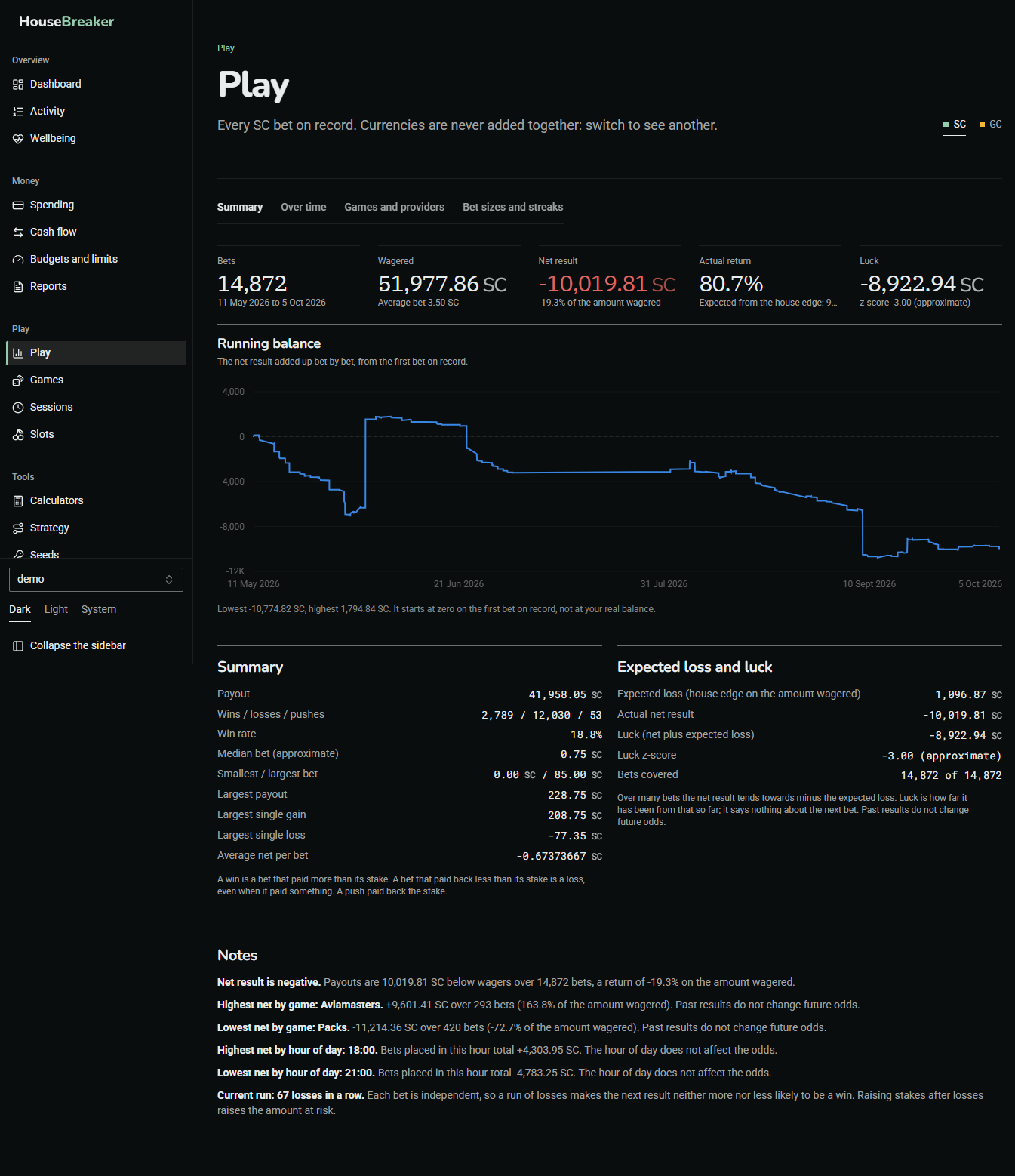Click the Collapse the sidebar icon
1015x1176 pixels.
point(18,646)
